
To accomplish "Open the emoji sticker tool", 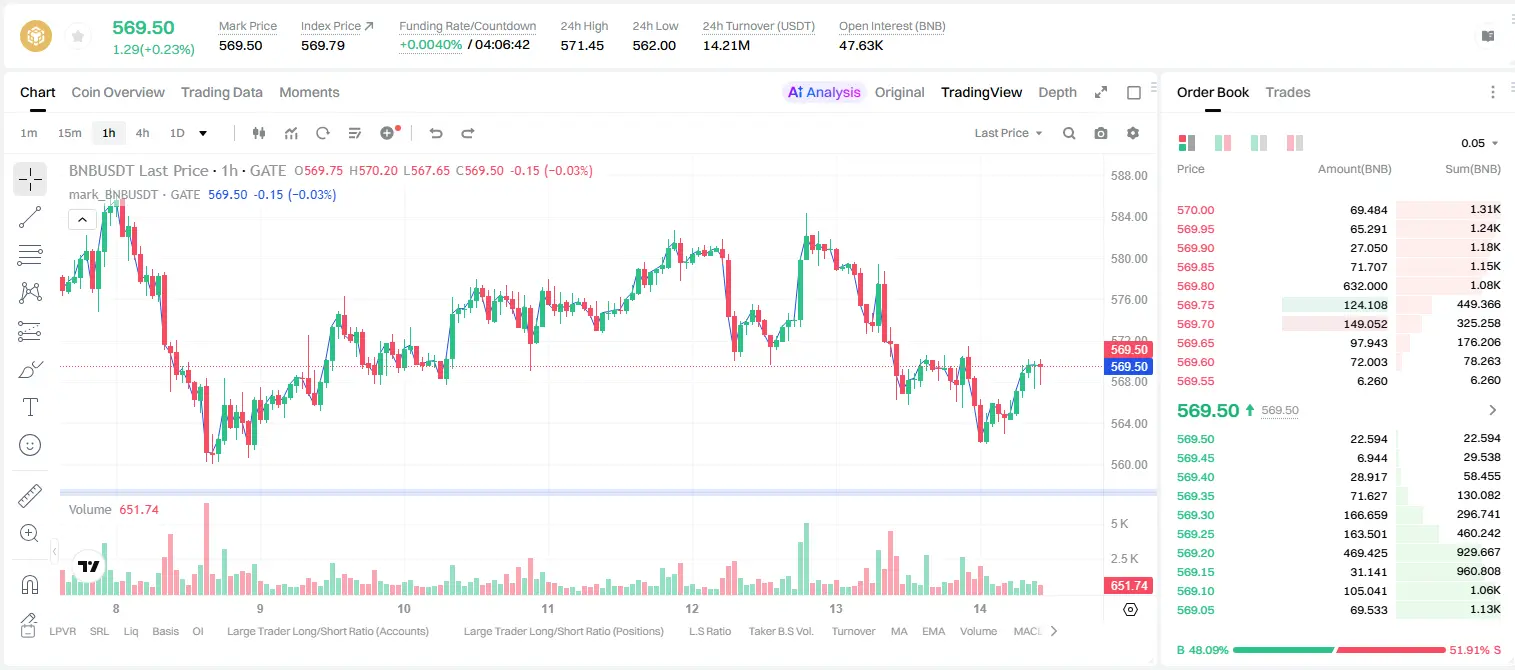I will pos(30,445).
